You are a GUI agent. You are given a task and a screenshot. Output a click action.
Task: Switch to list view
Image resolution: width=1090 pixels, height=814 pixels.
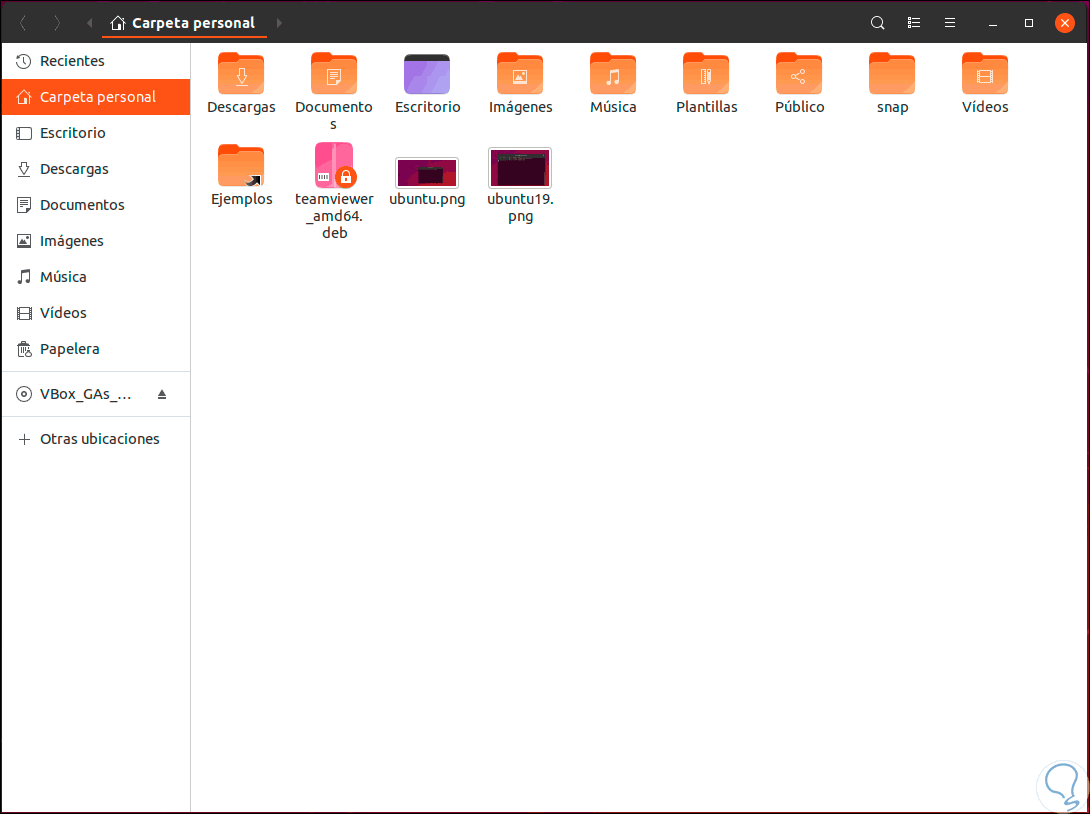click(914, 23)
